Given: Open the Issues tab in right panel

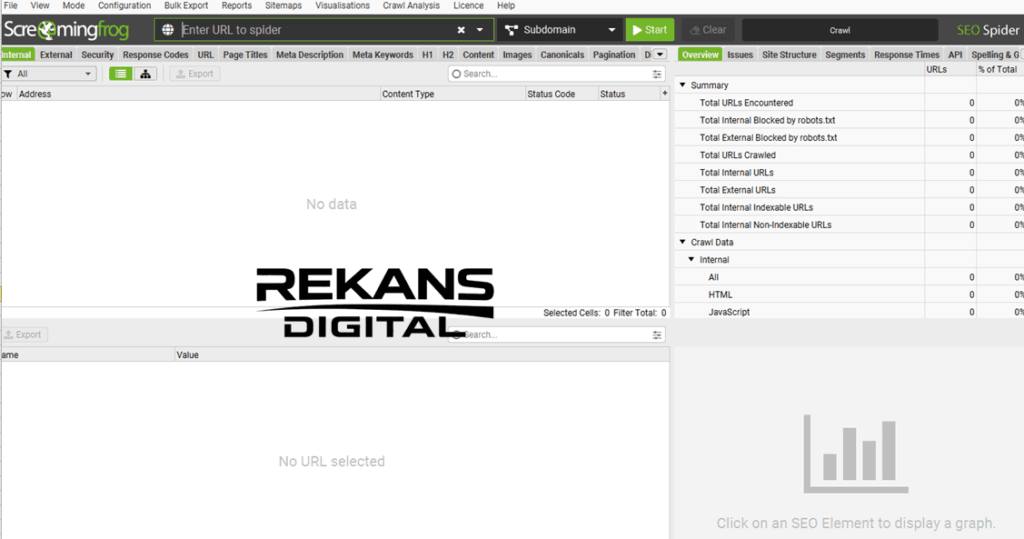Looking at the screenshot, I should point(740,55).
